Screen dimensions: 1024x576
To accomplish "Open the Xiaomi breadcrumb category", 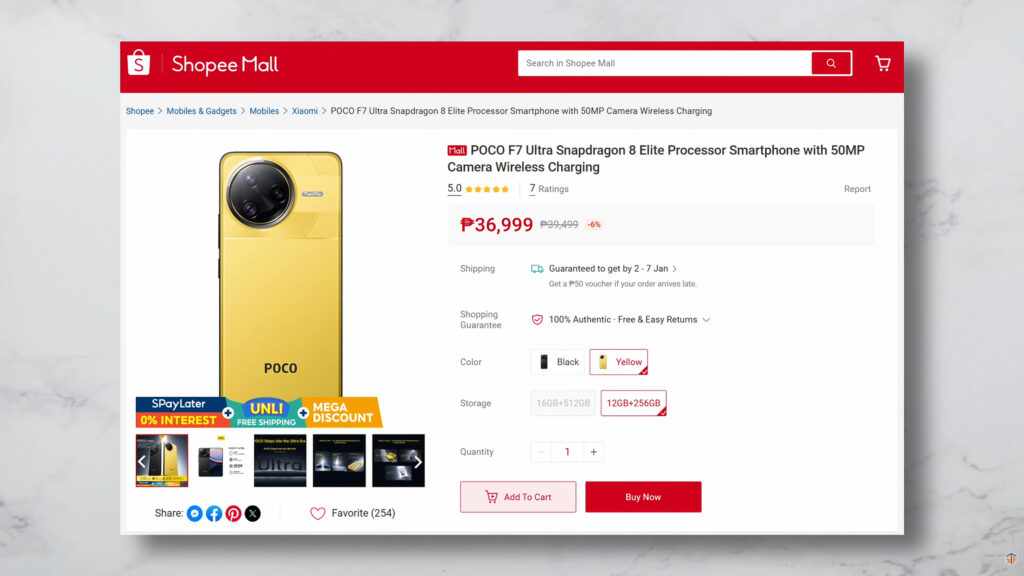I will pyautogui.click(x=304, y=111).
